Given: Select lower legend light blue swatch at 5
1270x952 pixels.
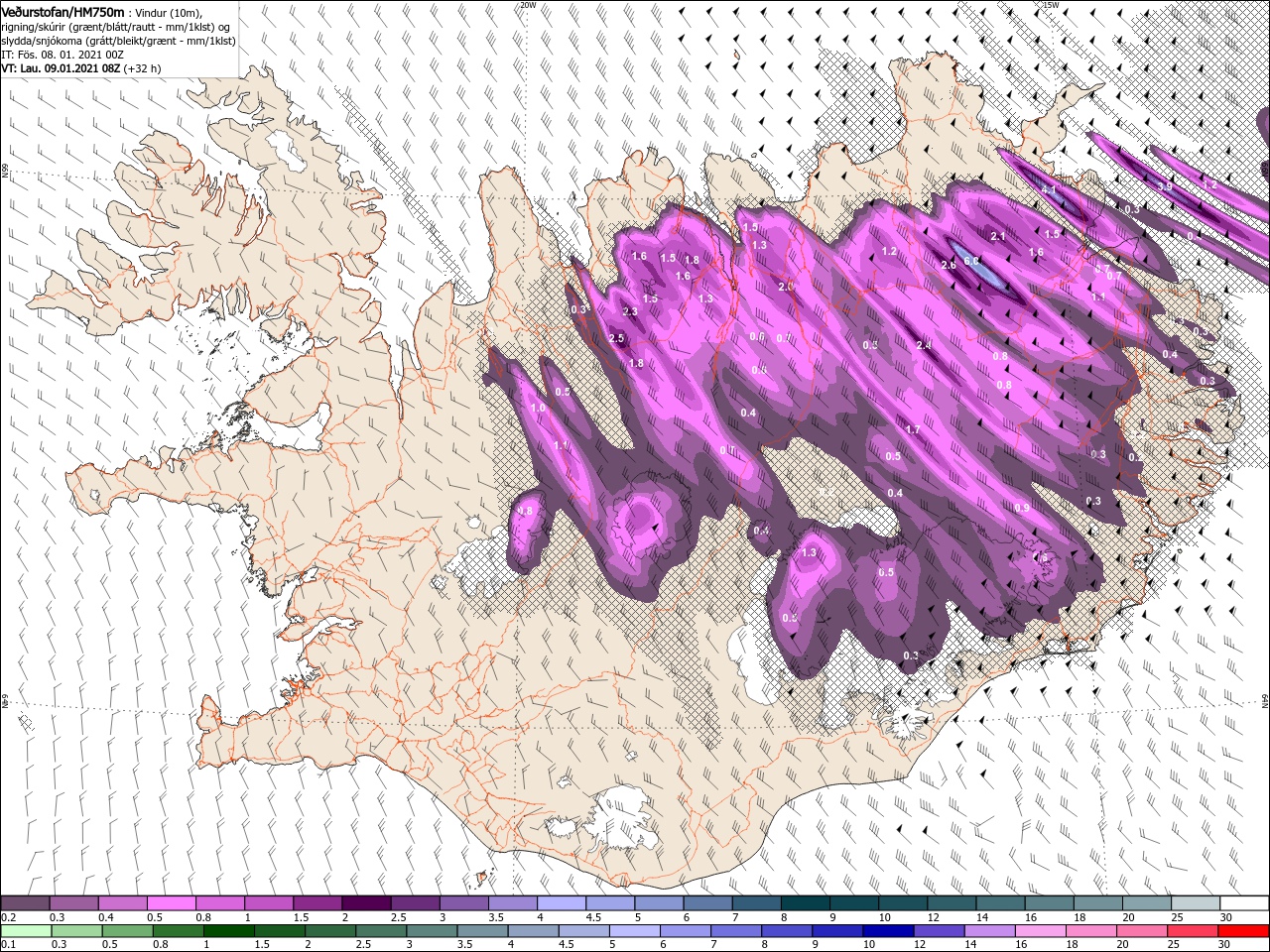Looking at the screenshot, I should click(x=634, y=930).
